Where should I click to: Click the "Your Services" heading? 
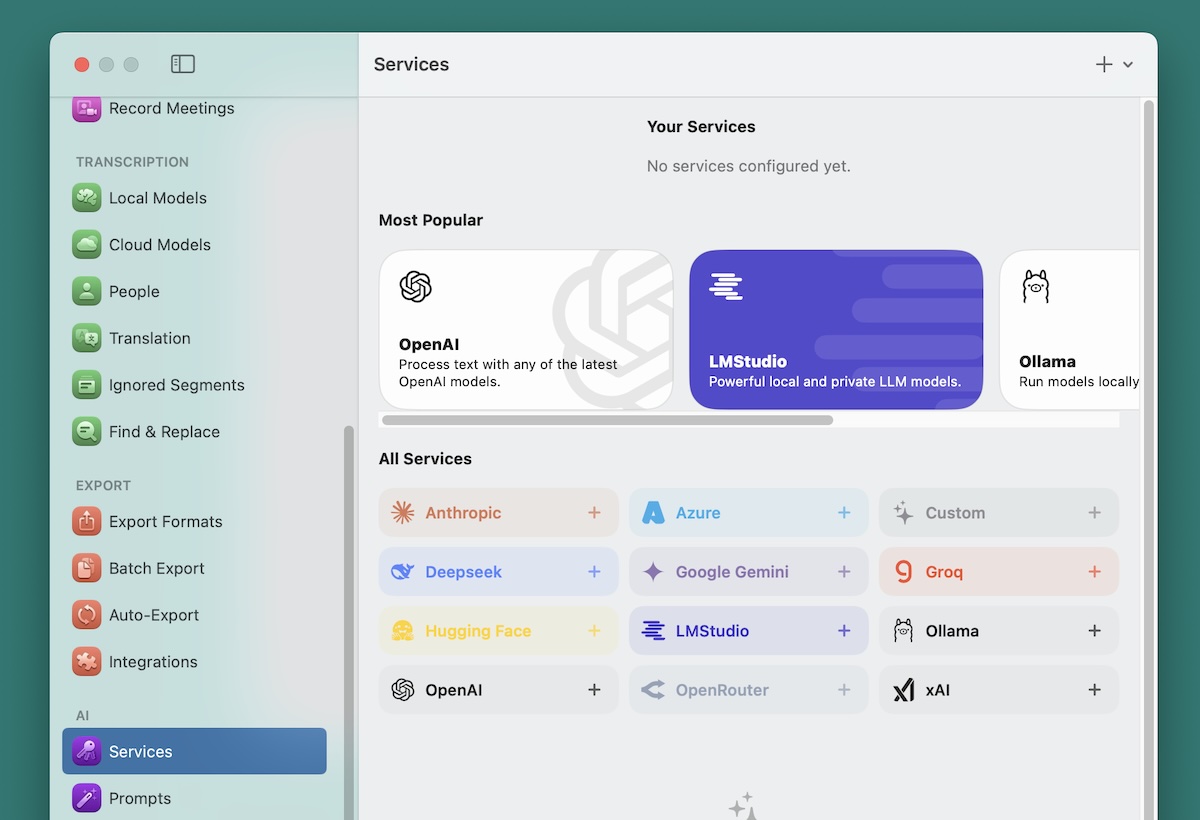[701, 127]
